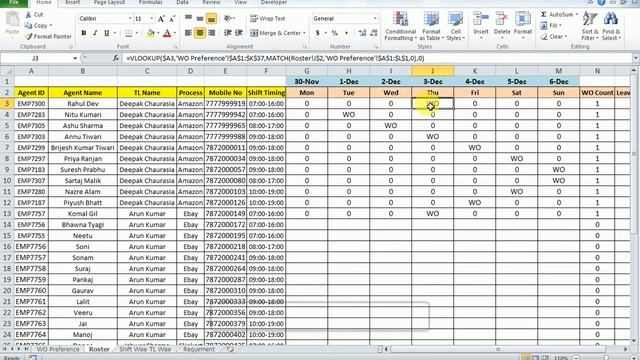The width and height of the screenshot is (640, 360).
Task: Open the WO Preference sheet tab
Action: coord(58,349)
